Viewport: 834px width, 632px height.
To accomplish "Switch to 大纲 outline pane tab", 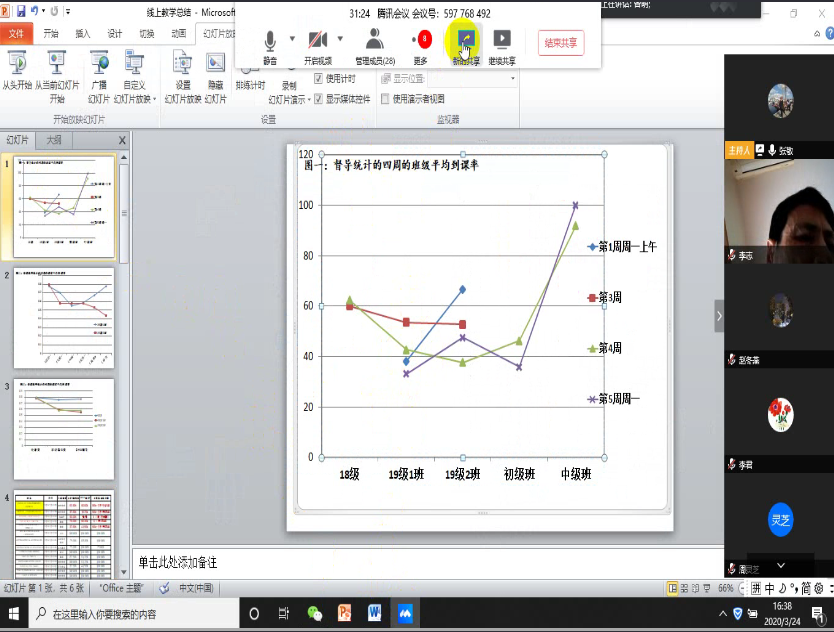I will 54,140.
